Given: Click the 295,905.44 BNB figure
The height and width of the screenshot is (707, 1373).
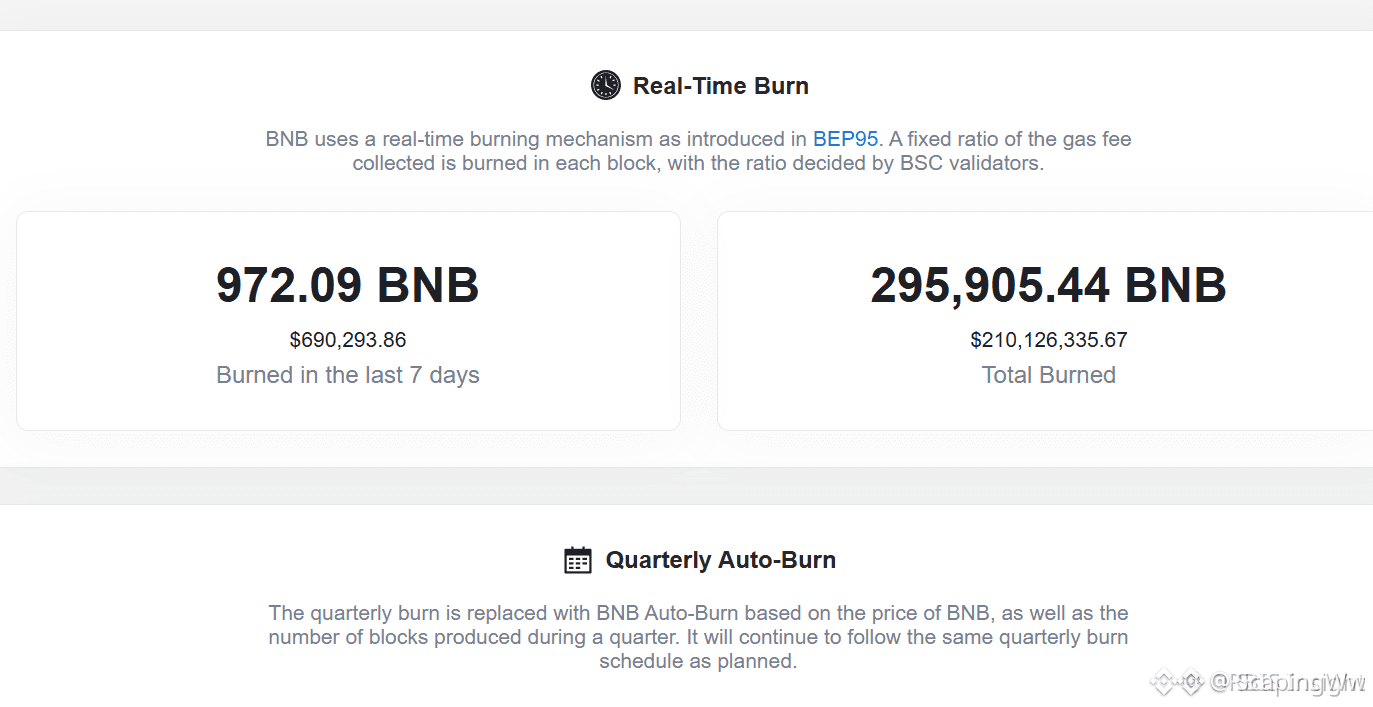Looking at the screenshot, I should pyautogui.click(x=1048, y=285).
